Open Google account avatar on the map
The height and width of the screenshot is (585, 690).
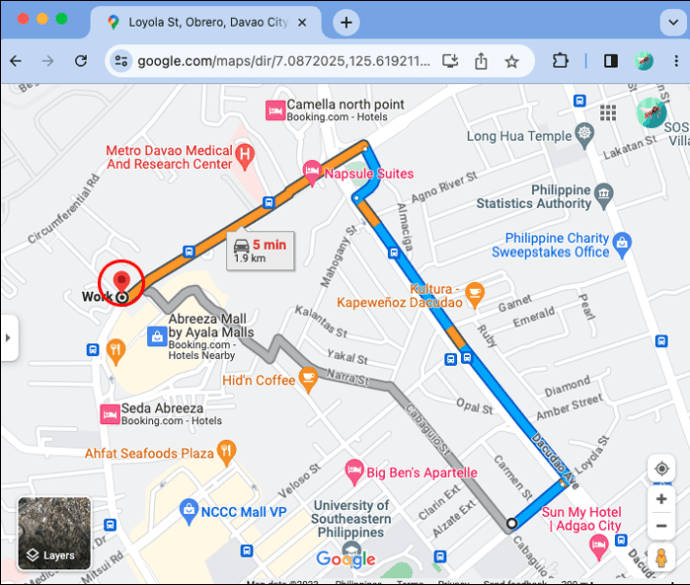[651, 113]
